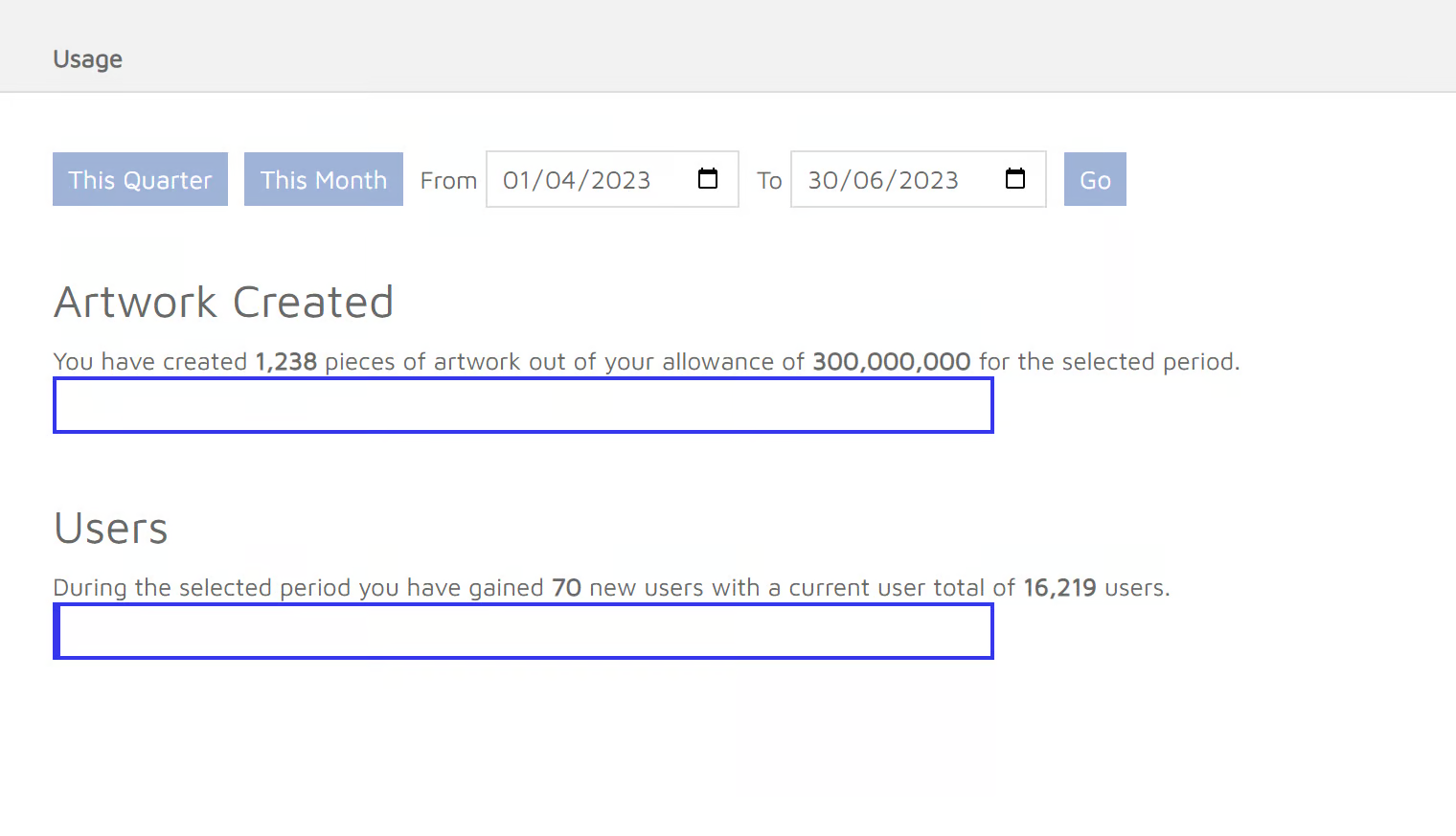The height and width of the screenshot is (836, 1456).
Task: Click the 300,000,000 allowance figure
Action: pos(891,362)
